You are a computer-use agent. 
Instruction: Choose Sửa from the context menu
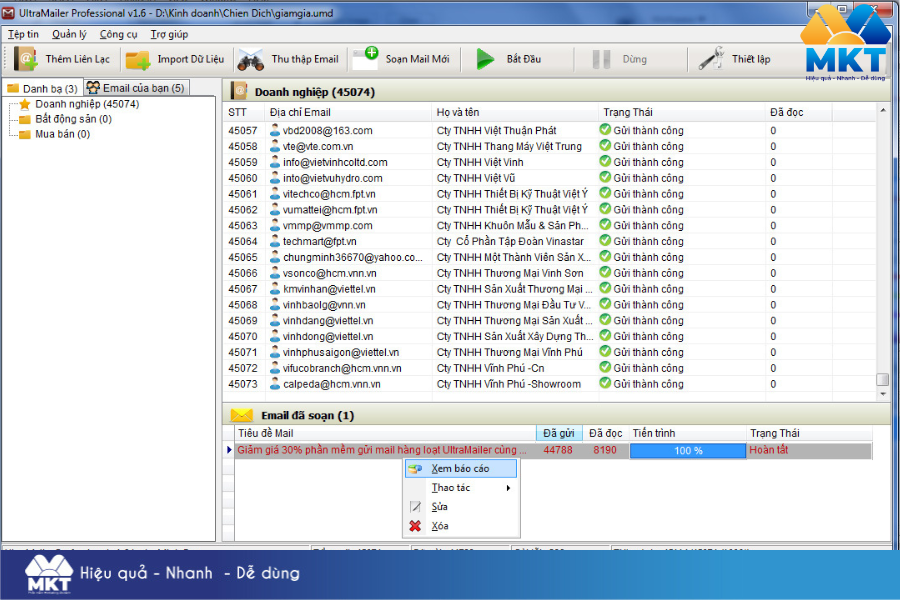point(439,507)
